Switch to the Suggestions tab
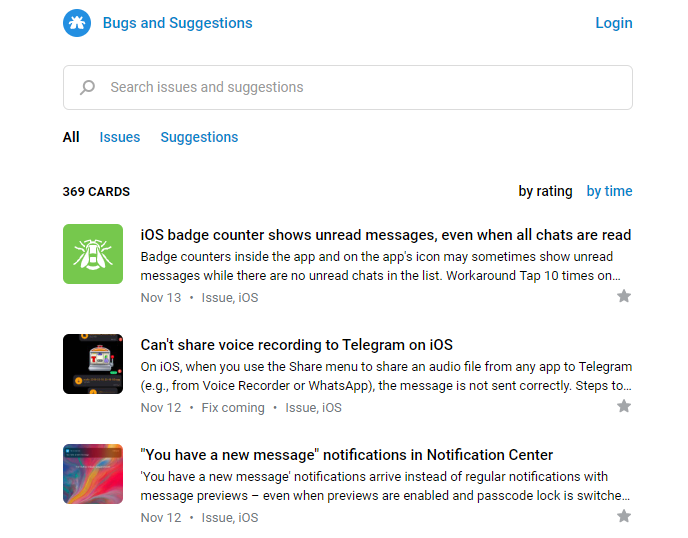 click(x=199, y=137)
